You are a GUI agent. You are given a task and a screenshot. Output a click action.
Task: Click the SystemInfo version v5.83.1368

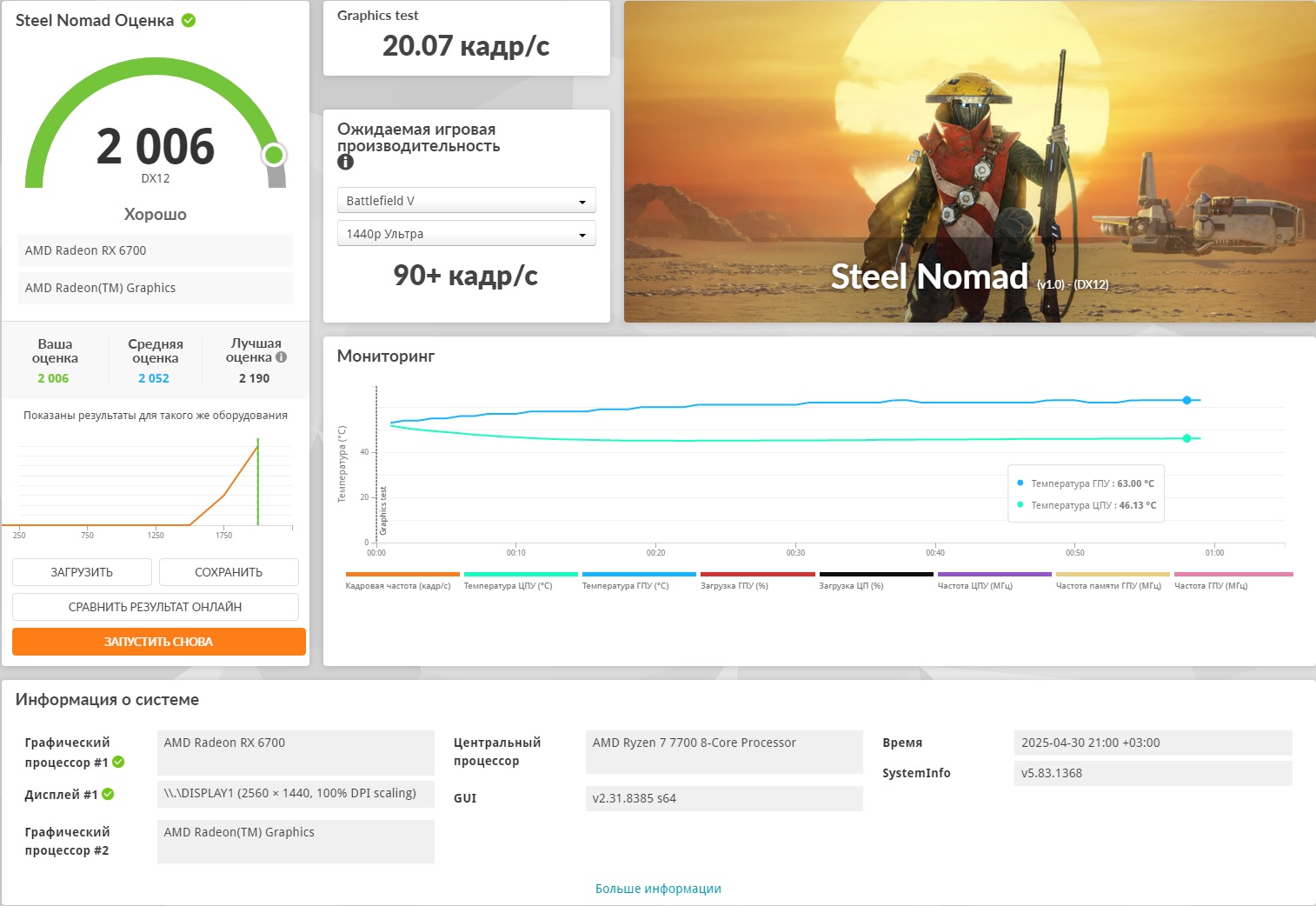point(1153,773)
